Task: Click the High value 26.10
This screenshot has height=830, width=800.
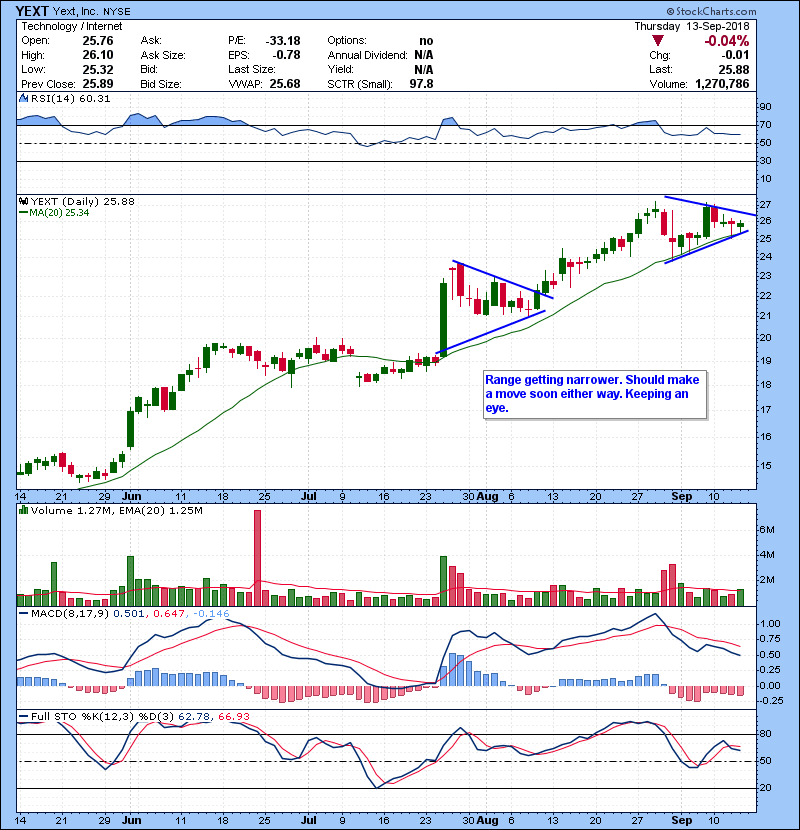Action: coord(98,55)
